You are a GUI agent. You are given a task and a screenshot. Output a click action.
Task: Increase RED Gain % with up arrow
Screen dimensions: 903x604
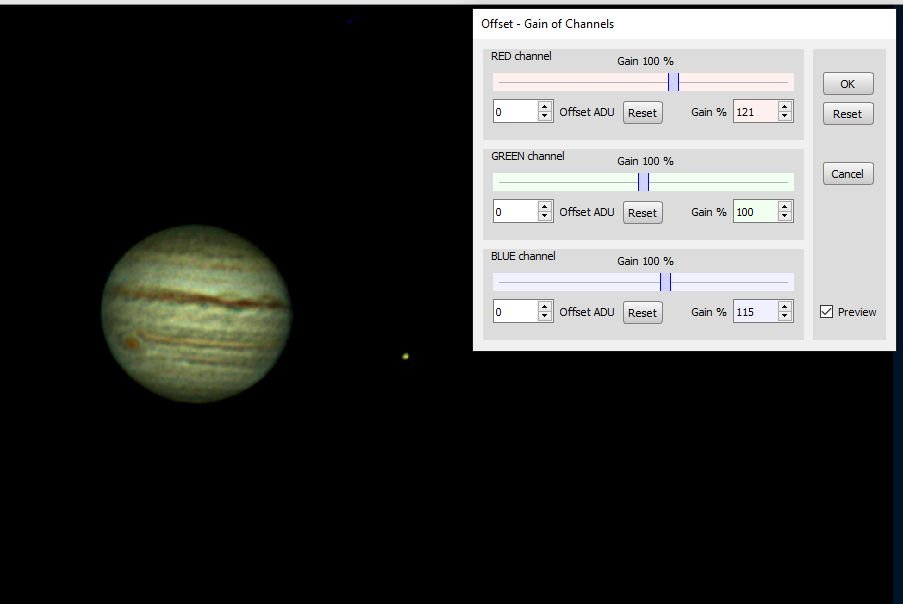[785, 106]
